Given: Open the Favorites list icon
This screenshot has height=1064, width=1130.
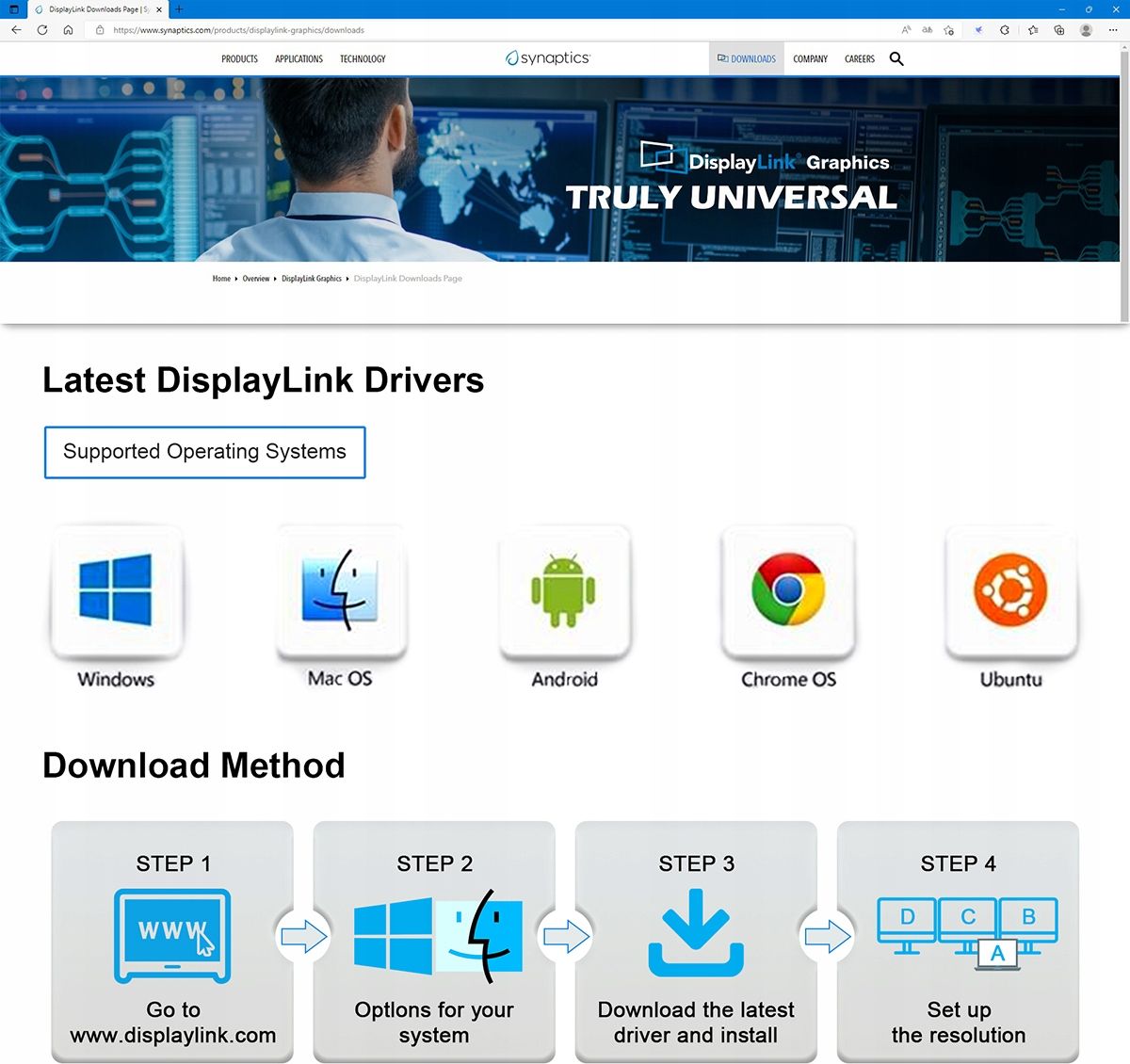Looking at the screenshot, I should [1033, 30].
